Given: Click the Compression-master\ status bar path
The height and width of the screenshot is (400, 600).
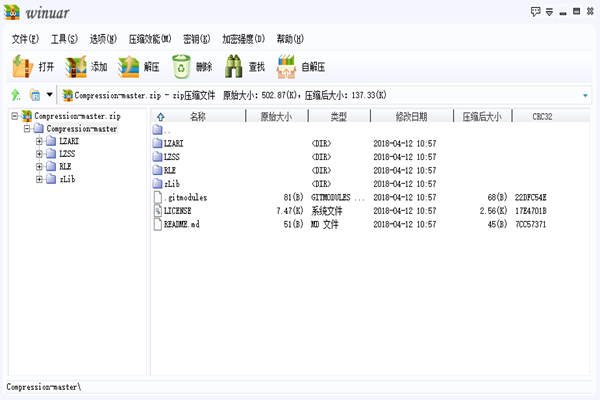Looking at the screenshot, I should coord(44,387).
